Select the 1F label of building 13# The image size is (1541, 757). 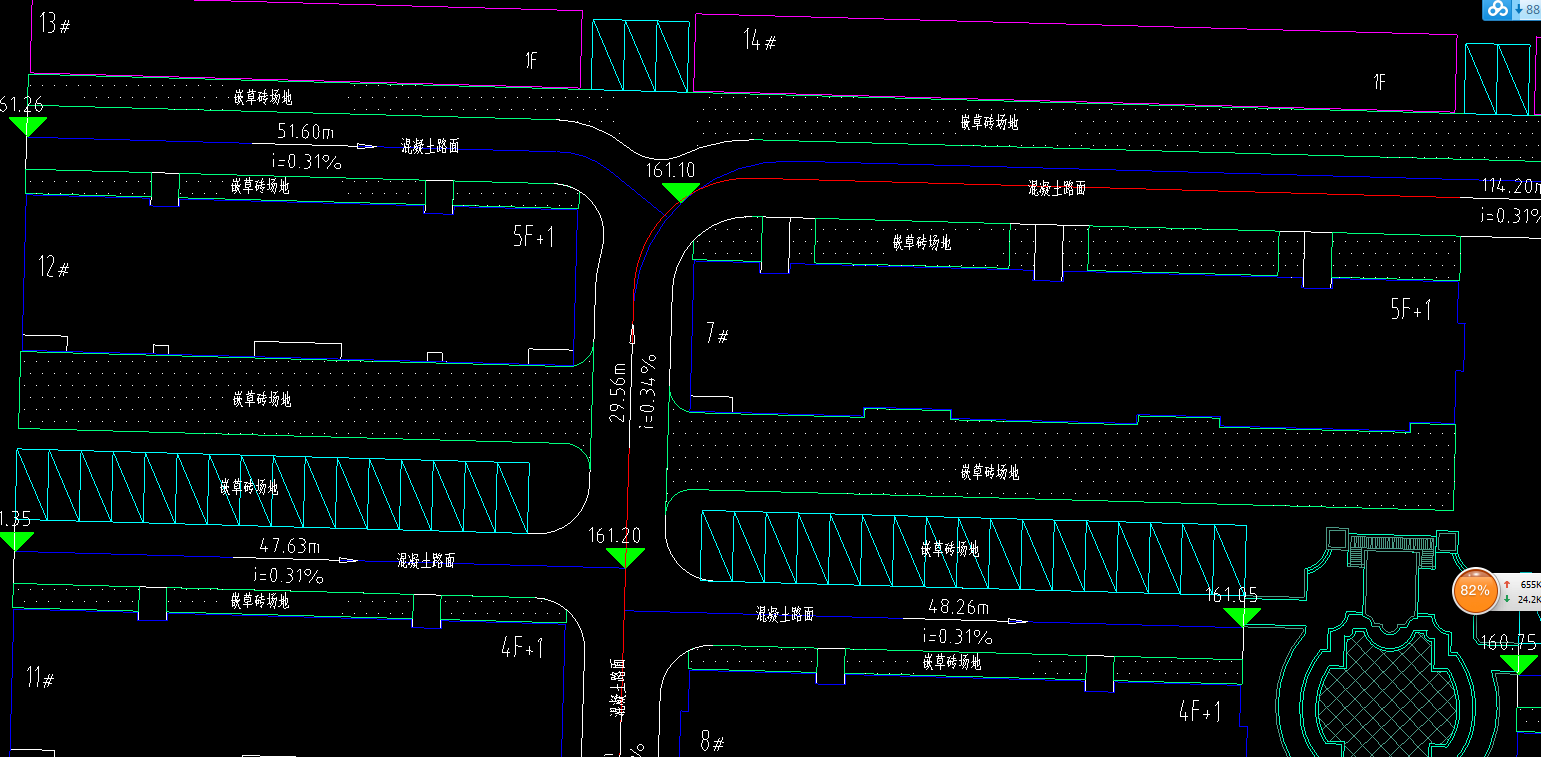pos(532,61)
